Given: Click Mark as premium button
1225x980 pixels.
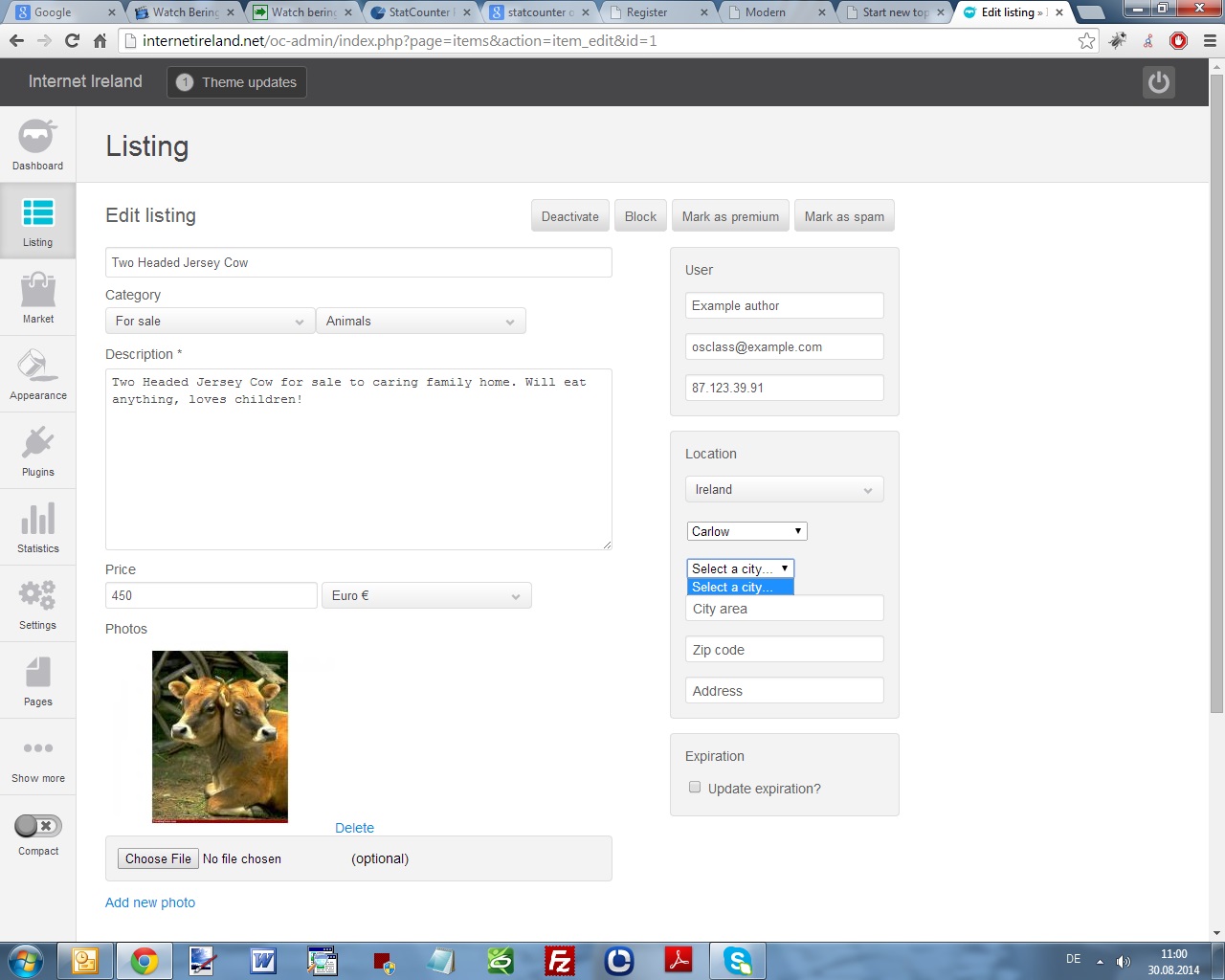Looking at the screenshot, I should click(730, 216).
